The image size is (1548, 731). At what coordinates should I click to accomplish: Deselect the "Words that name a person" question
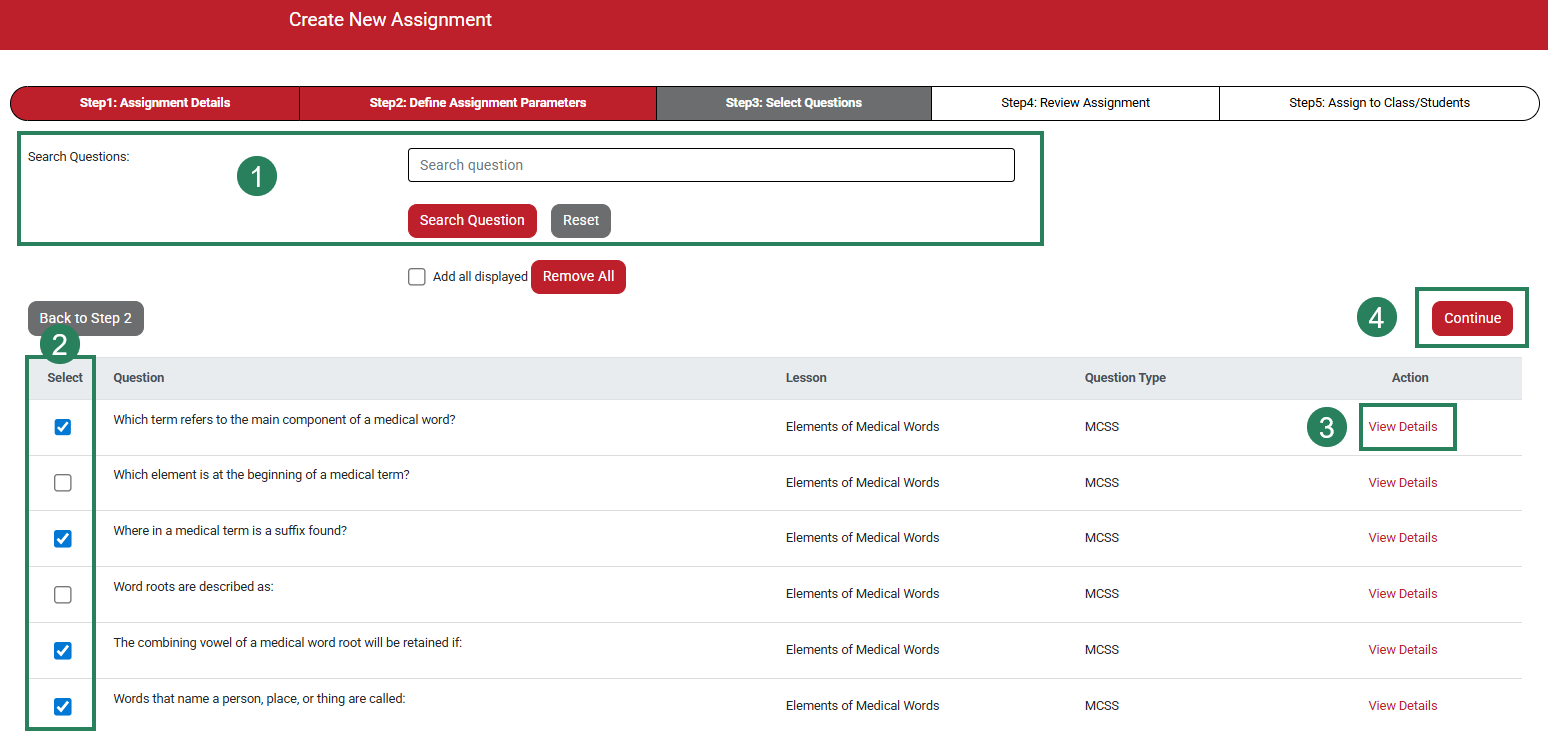click(x=62, y=706)
